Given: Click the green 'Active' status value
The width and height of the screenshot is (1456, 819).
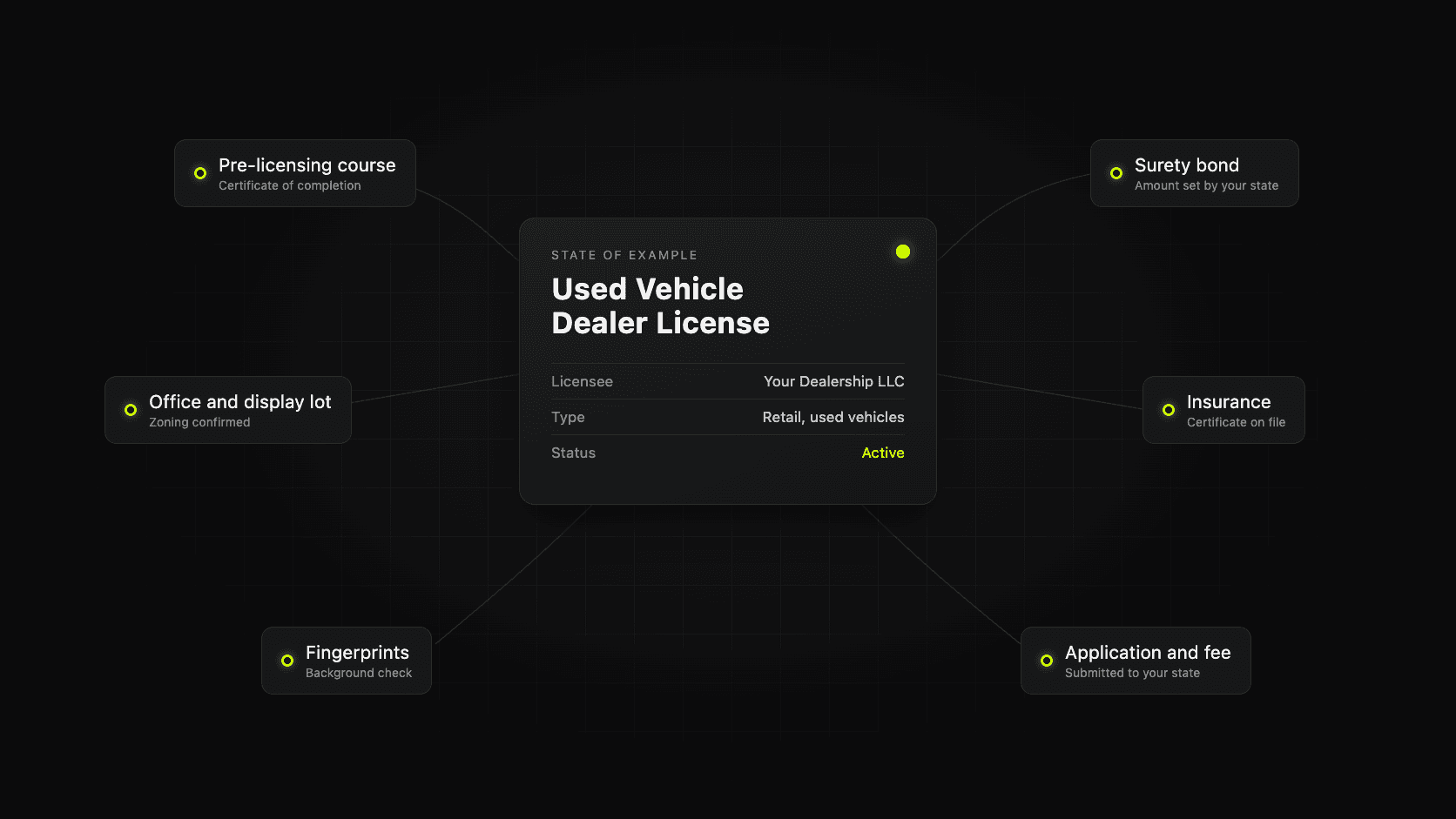Looking at the screenshot, I should (883, 453).
